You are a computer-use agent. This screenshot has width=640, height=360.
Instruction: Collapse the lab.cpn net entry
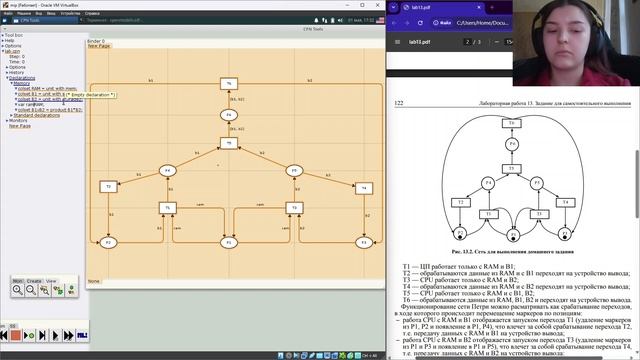[2, 51]
